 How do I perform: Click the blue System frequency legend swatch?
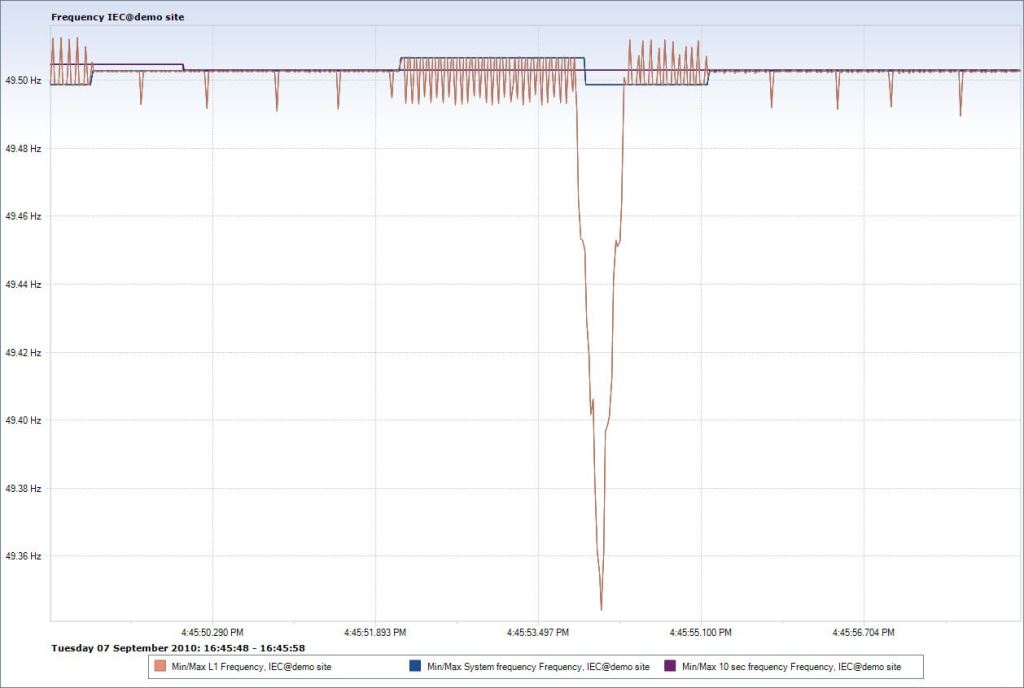[415, 666]
